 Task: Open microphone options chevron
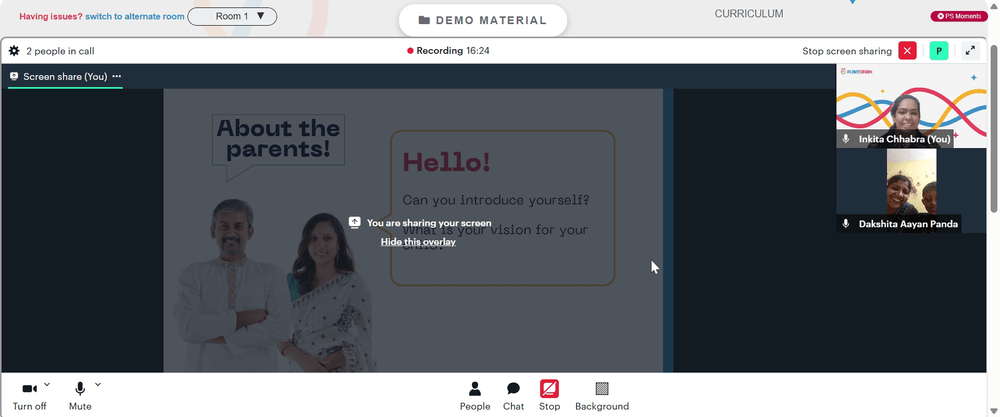[98, 384]
